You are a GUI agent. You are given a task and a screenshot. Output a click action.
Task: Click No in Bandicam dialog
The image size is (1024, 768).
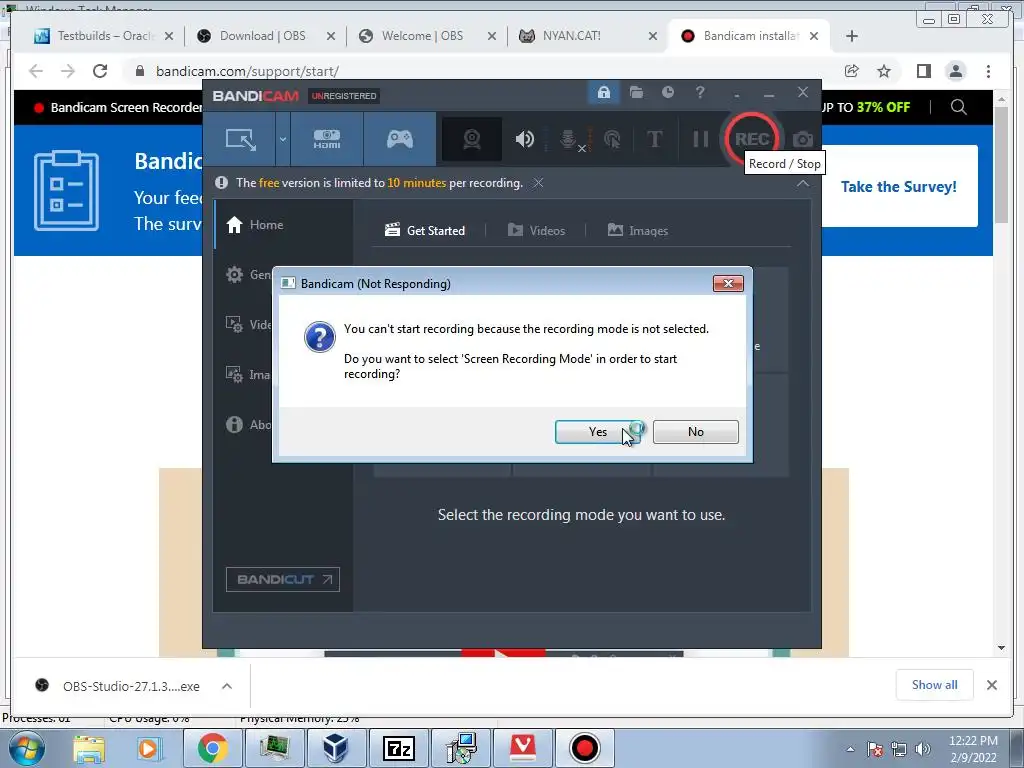[x=696, y=432]
